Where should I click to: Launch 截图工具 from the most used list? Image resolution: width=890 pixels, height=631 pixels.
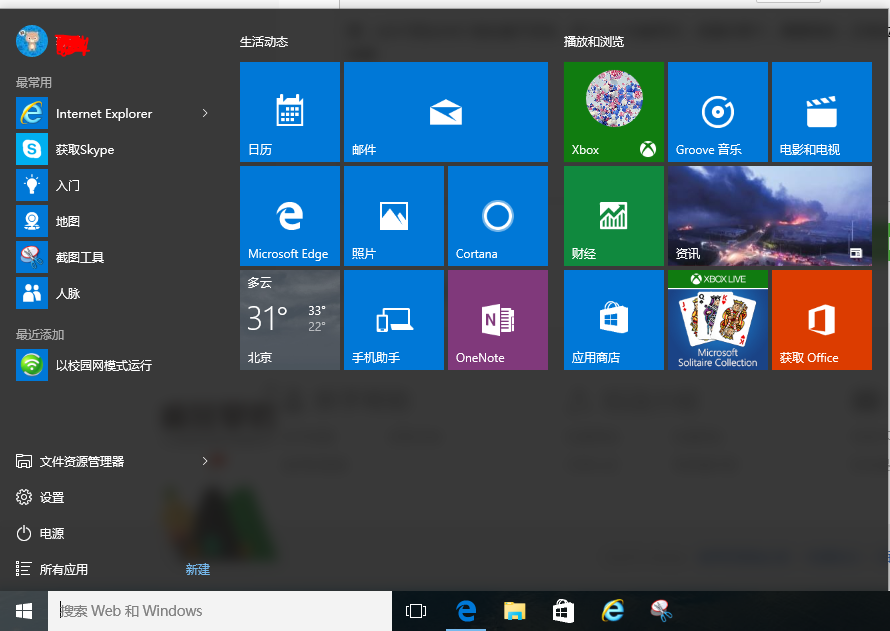[114, 257]
